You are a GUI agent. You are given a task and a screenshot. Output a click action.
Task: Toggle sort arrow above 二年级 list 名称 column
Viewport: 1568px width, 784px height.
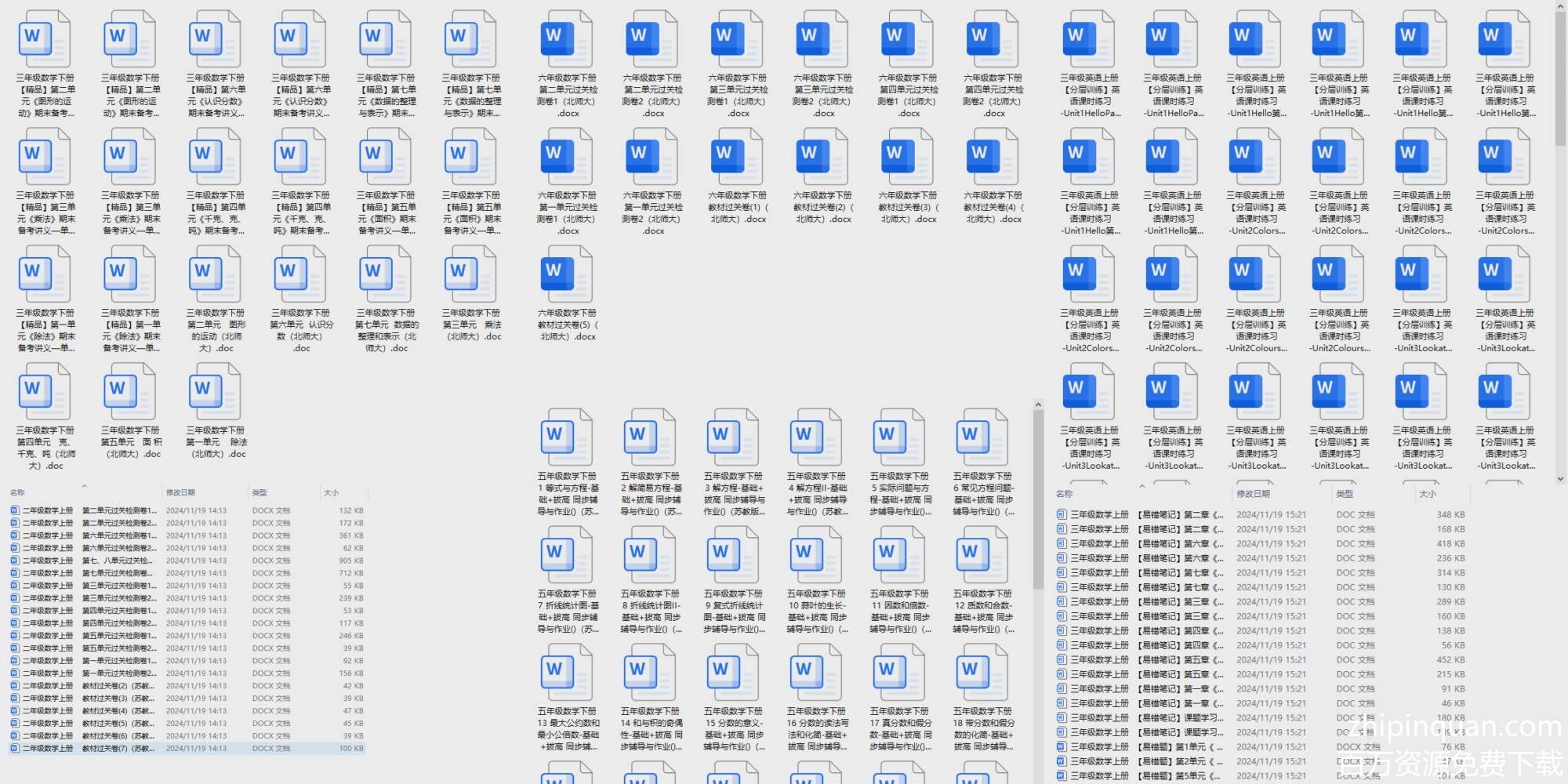coord(84,486)
